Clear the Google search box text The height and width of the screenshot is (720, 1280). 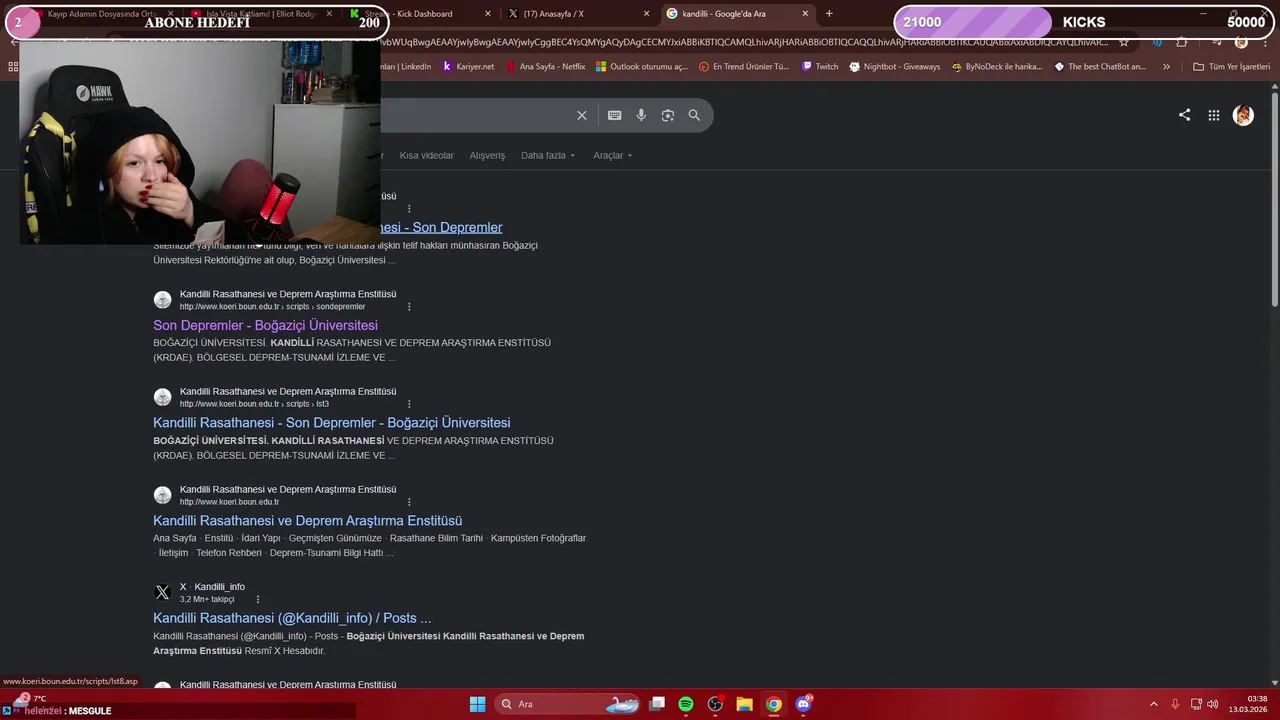(x=582, y=115)
